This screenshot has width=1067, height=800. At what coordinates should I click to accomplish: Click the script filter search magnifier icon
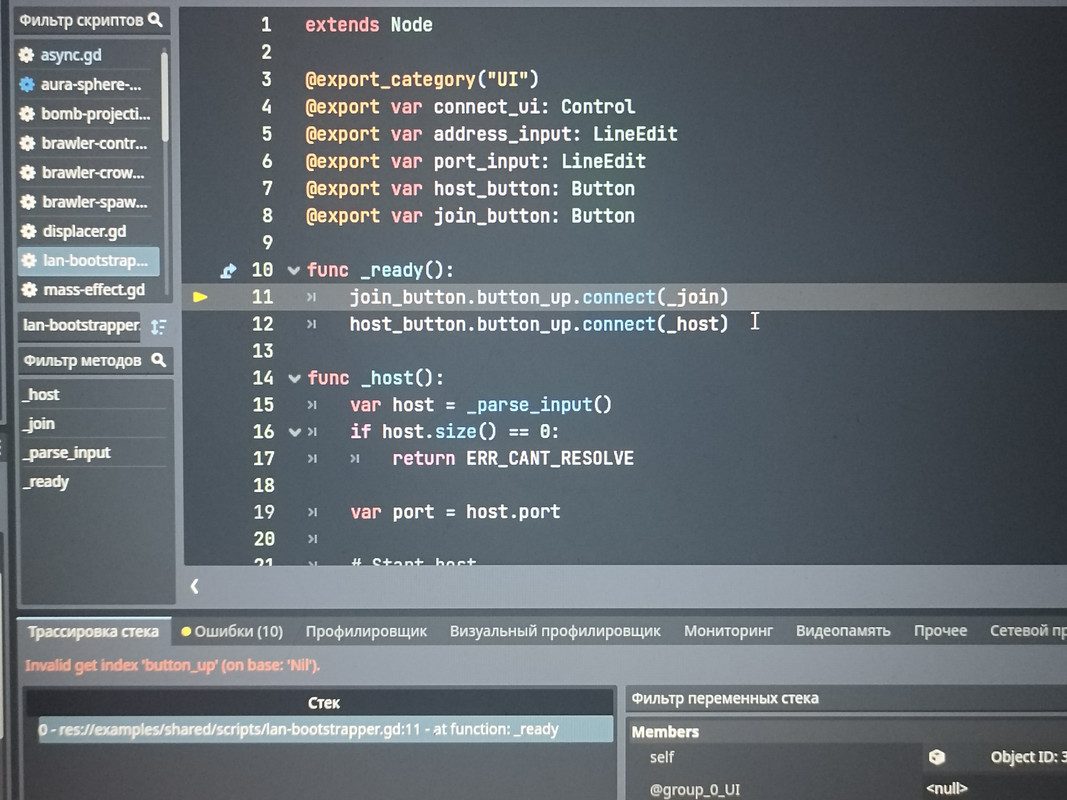click(x=155, y=20)
